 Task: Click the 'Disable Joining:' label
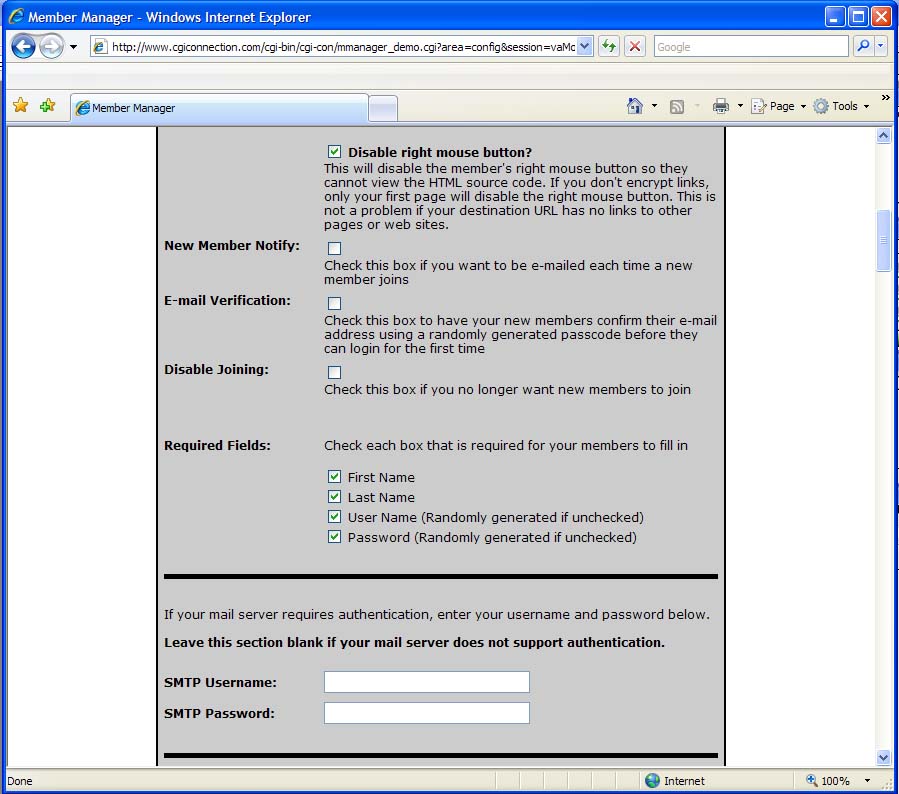pos(216,369)
